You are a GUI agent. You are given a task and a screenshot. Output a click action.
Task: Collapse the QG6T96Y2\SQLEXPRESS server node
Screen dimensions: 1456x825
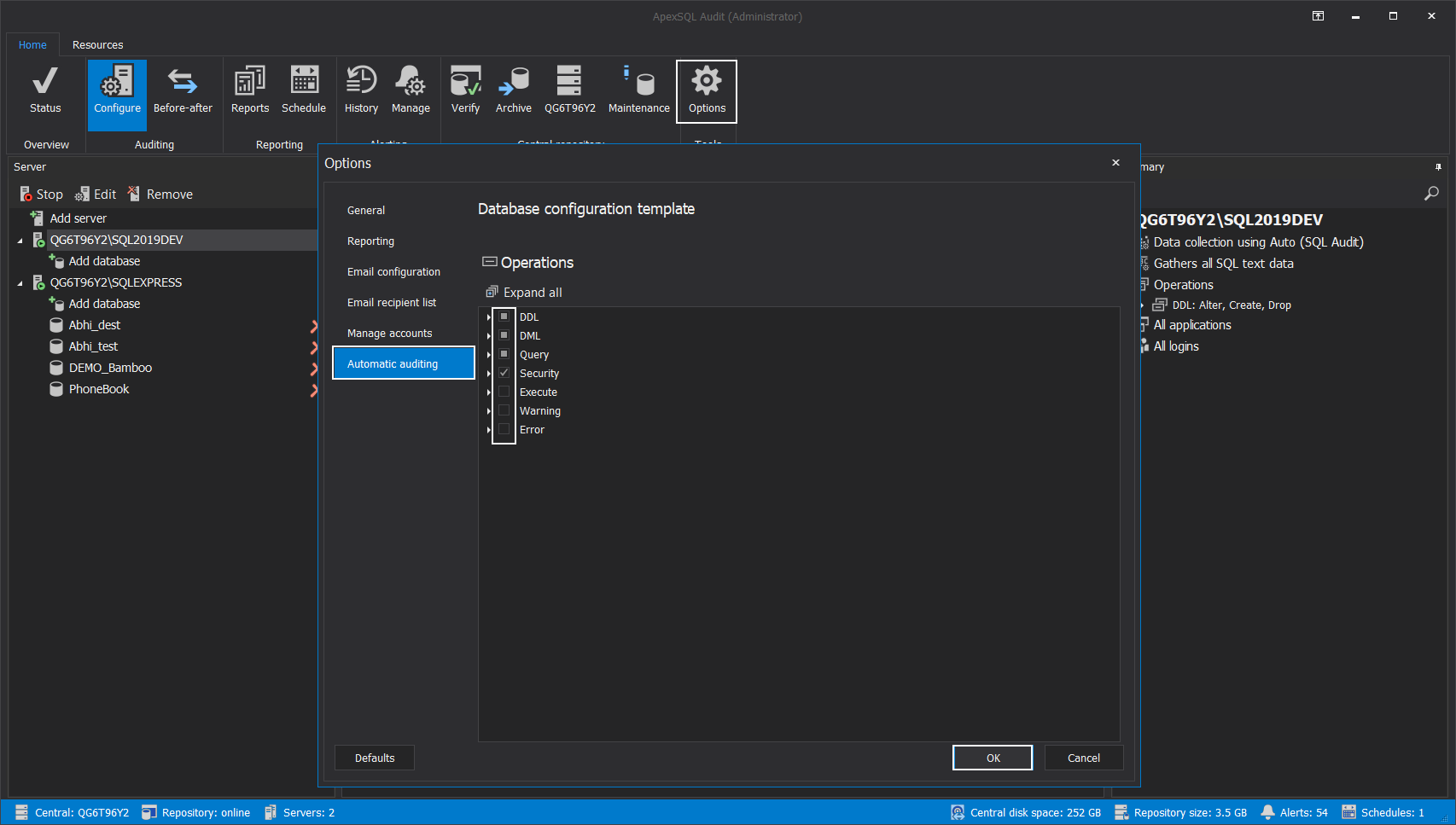tap(20, 283)
